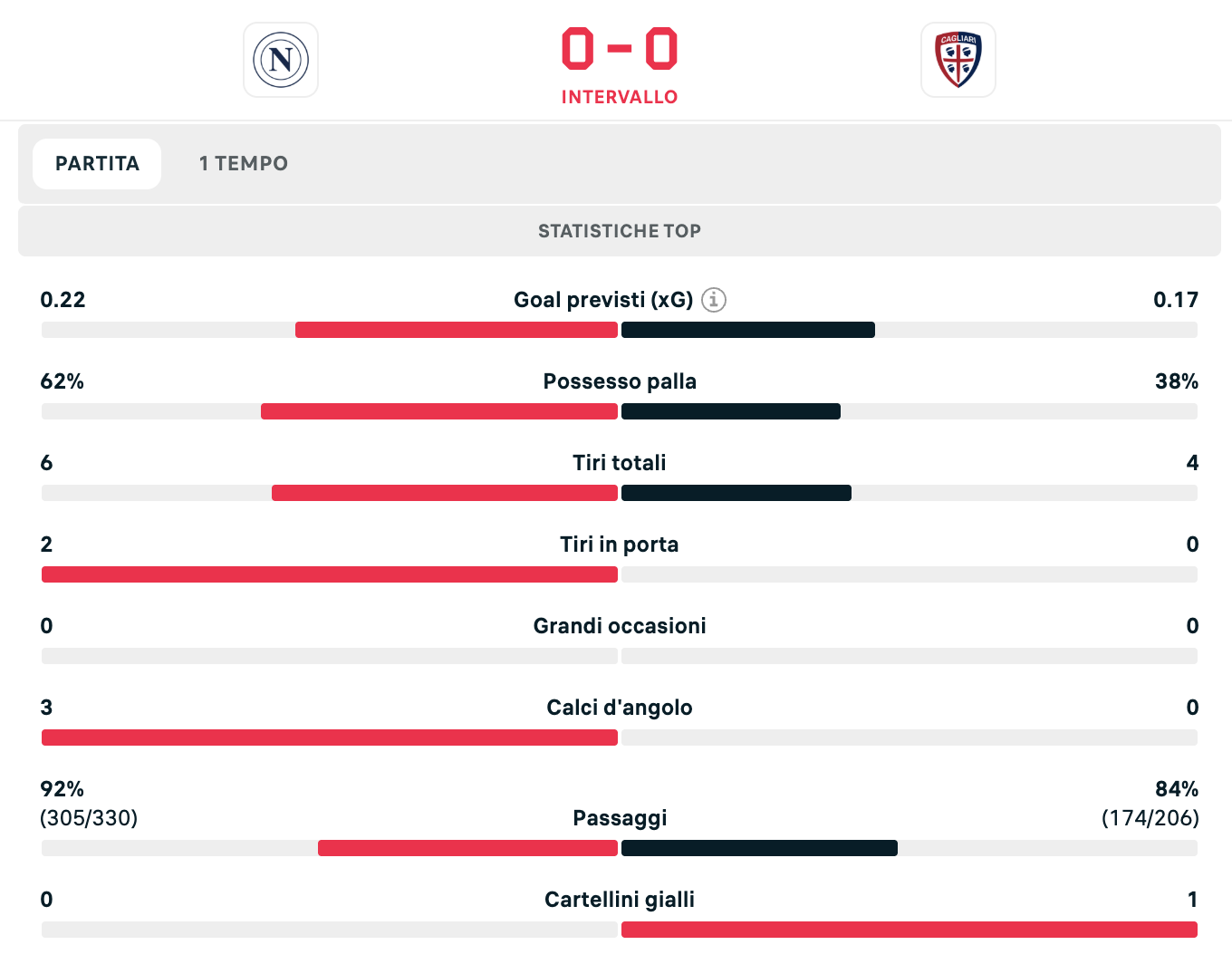The width and height of the screenshot is (1232, 964).
Task: Click the xG info icon
Action: coord(714,299)
